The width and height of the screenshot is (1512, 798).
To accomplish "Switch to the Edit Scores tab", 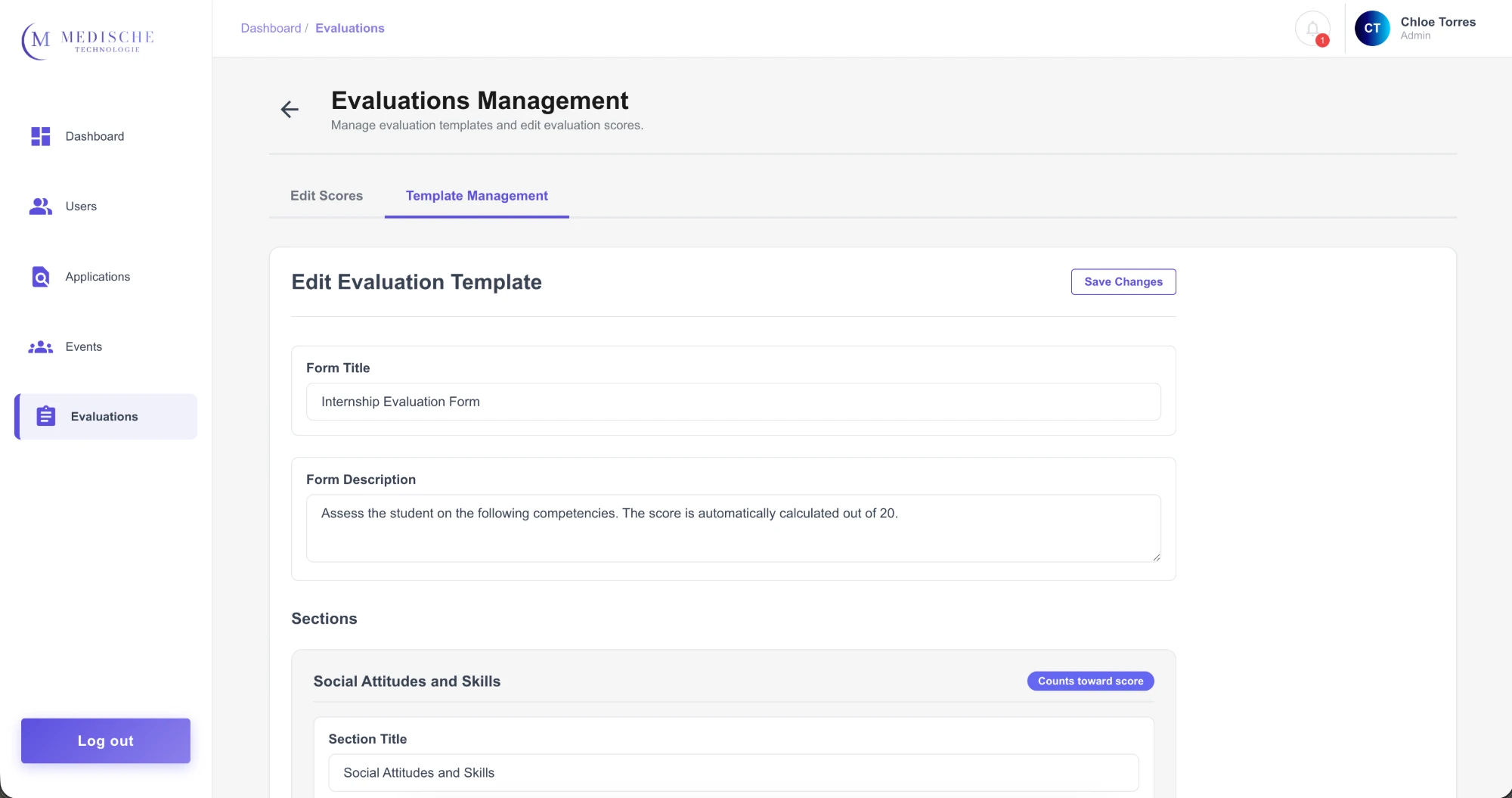I will coord(327,196).
